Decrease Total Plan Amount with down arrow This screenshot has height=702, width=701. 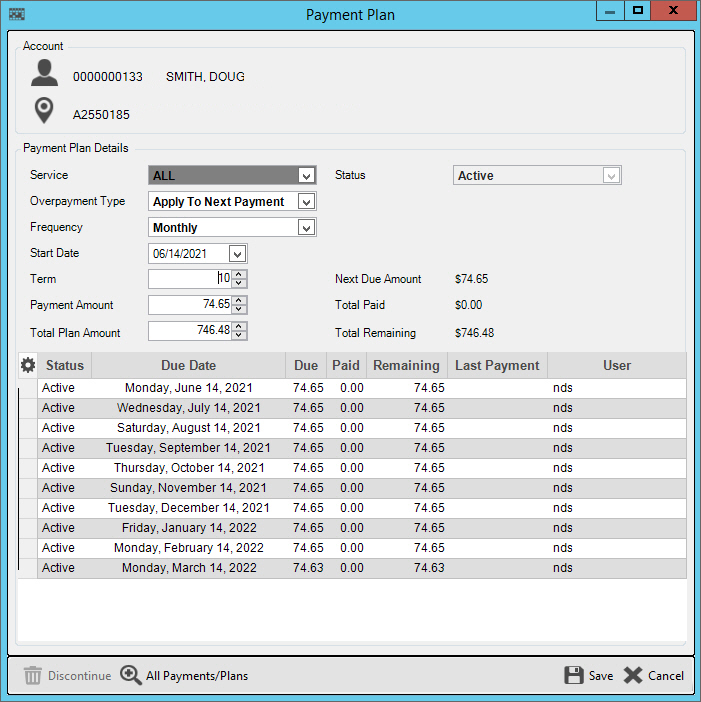click(239, 335)
